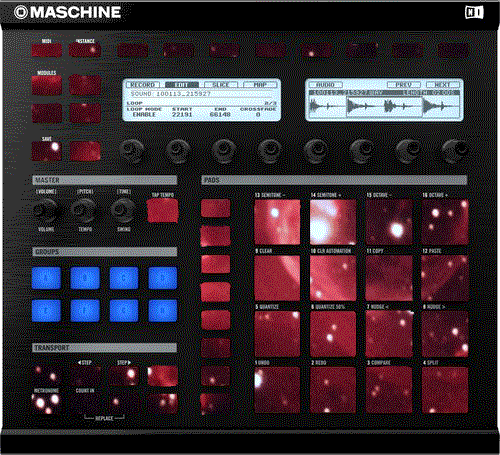Viewport: 500px width, 455px height.
Task: Tap pad 4 labeled Split
Action: point(445,390)
